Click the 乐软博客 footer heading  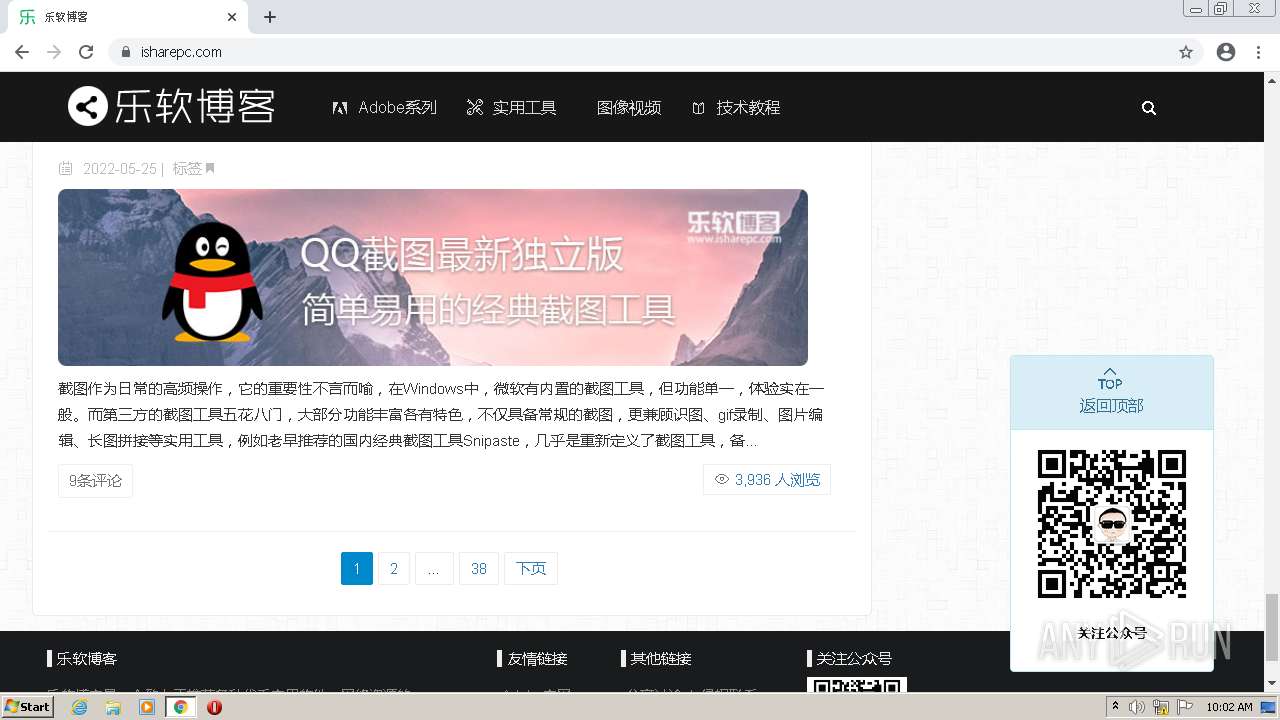coord(87,659)
